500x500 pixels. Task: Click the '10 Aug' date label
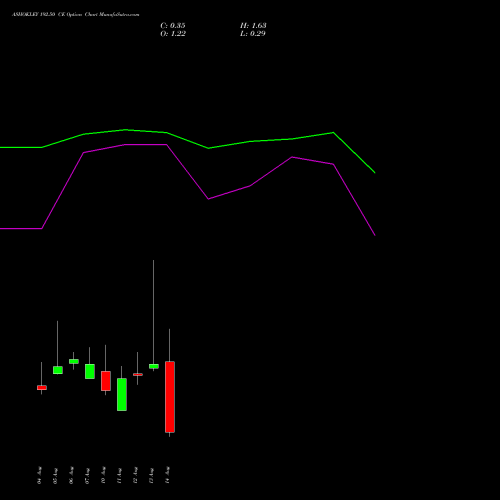103,475
